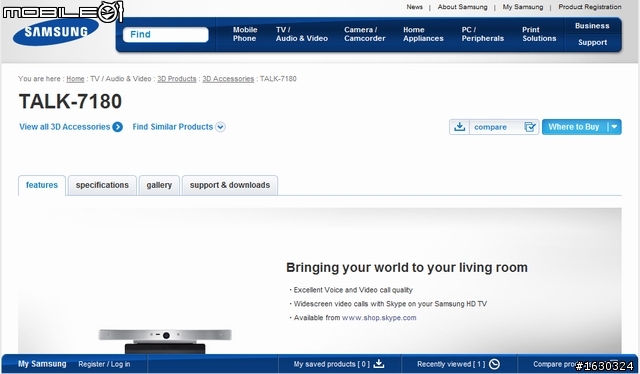Click the Home breadcrumb link
This screenshot has width=640, height=374.
pyautogui.click(x=75, y=79)
